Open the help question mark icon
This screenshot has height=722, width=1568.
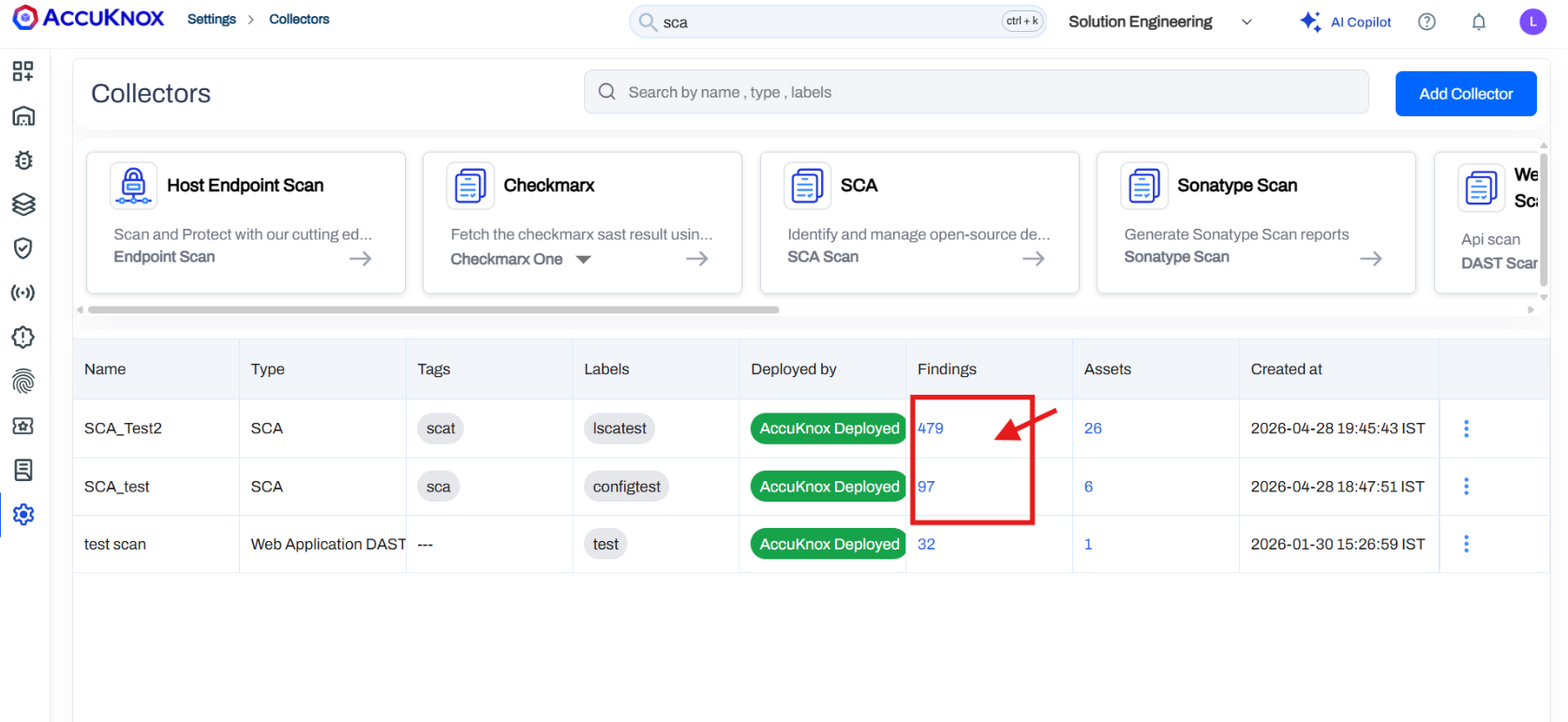coord(1426,22)
